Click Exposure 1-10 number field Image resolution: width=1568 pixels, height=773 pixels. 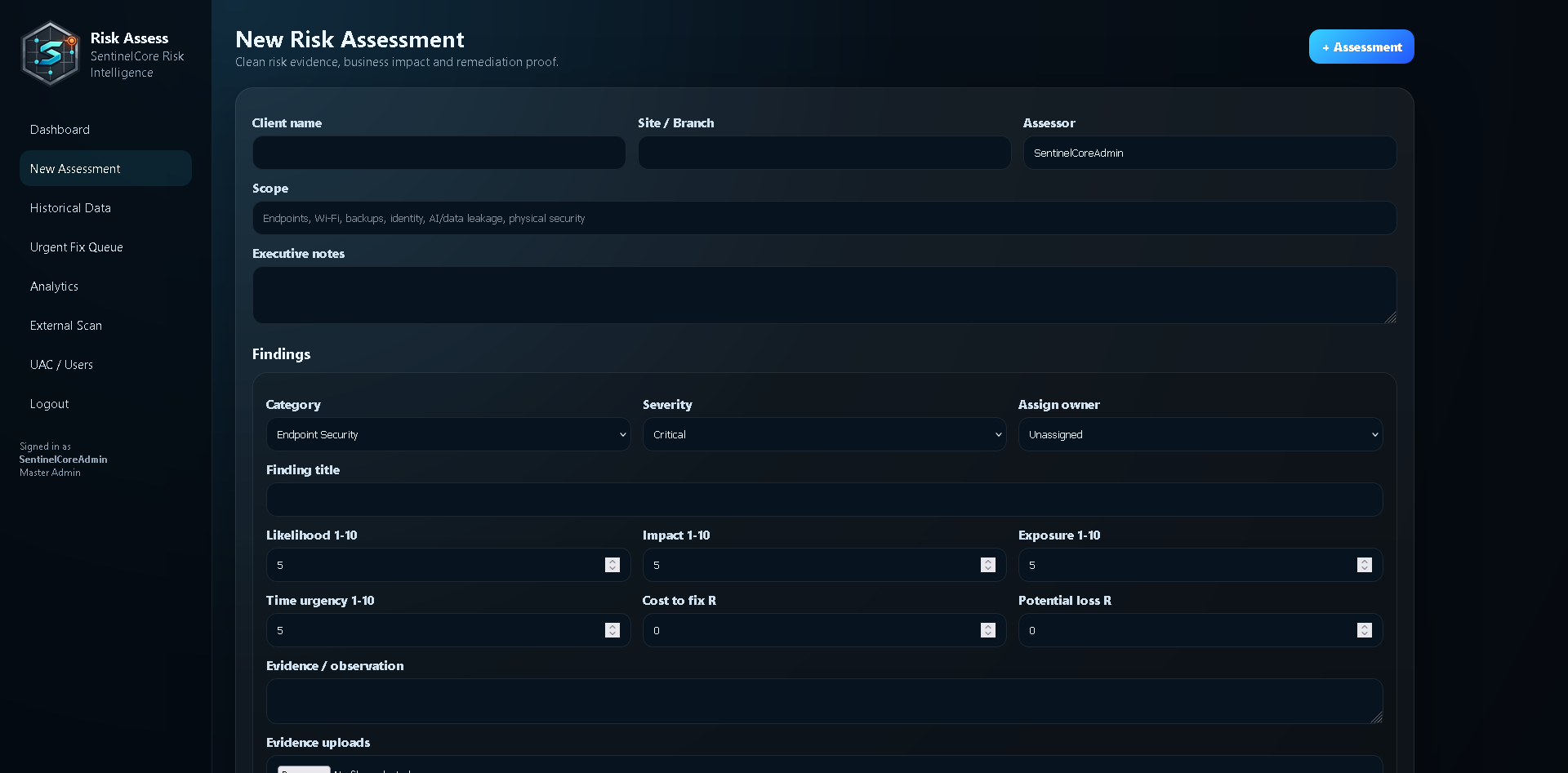[1200, 565]
